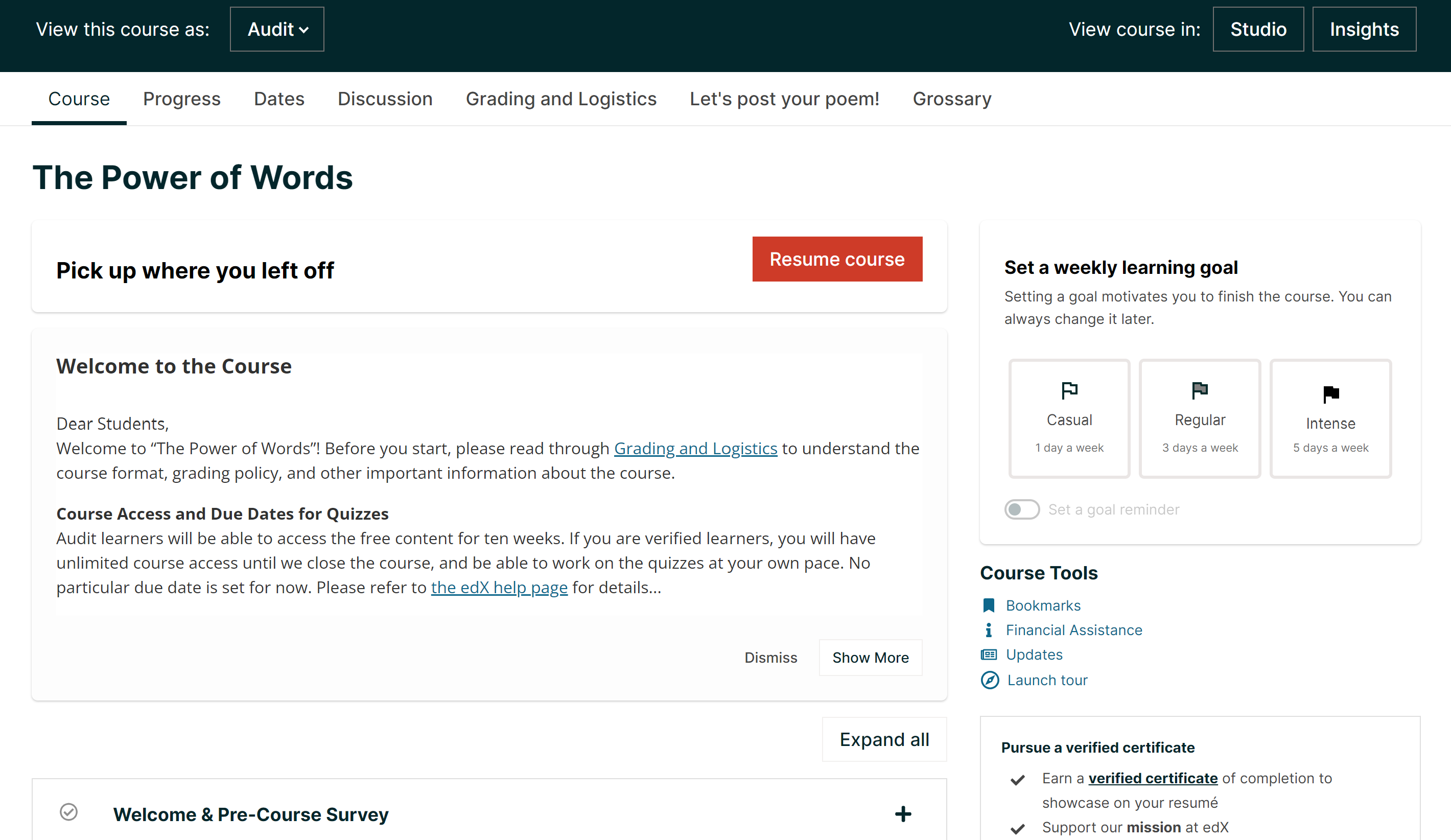Toggle the Set a goal reminder switch
Screen dimensions: 1451x840
[1021, 509]
